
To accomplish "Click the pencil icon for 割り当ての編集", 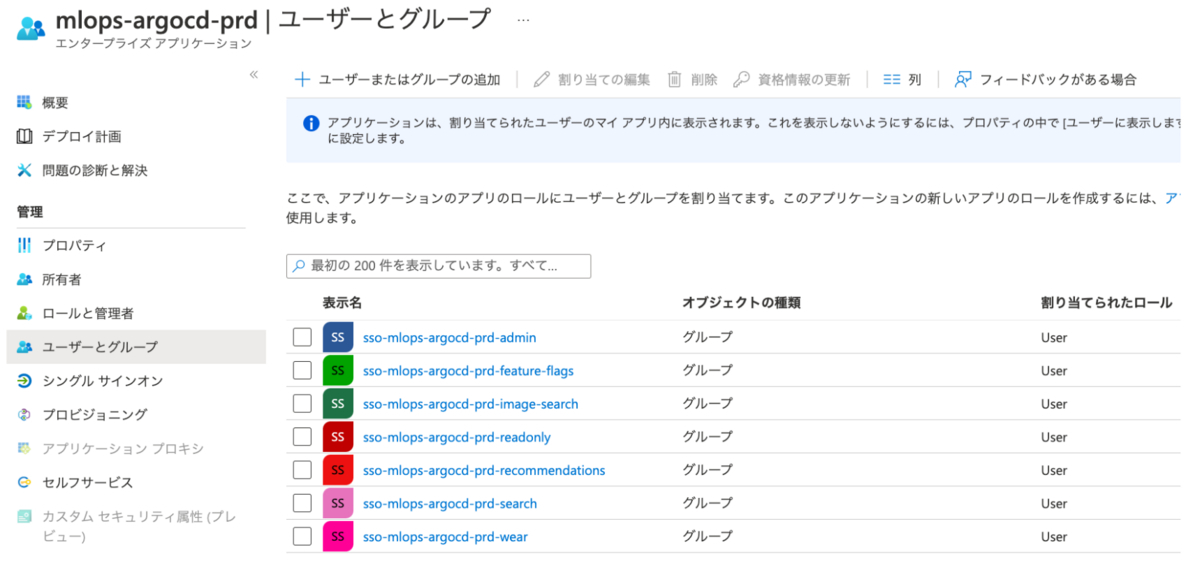I will pos(542,79).
